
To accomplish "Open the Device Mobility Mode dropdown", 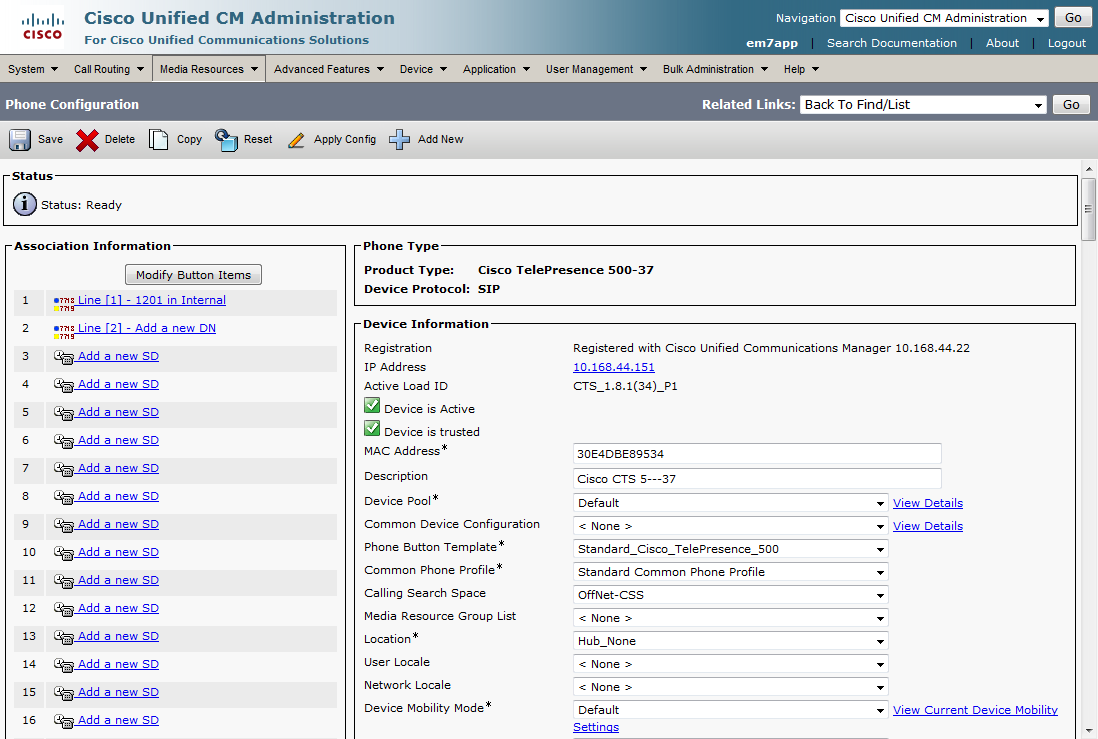I will [x=730, y=710].
